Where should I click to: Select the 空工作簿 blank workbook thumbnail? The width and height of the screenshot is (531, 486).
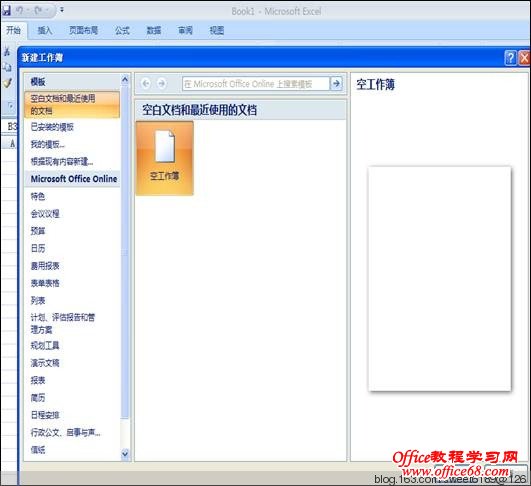165,158
